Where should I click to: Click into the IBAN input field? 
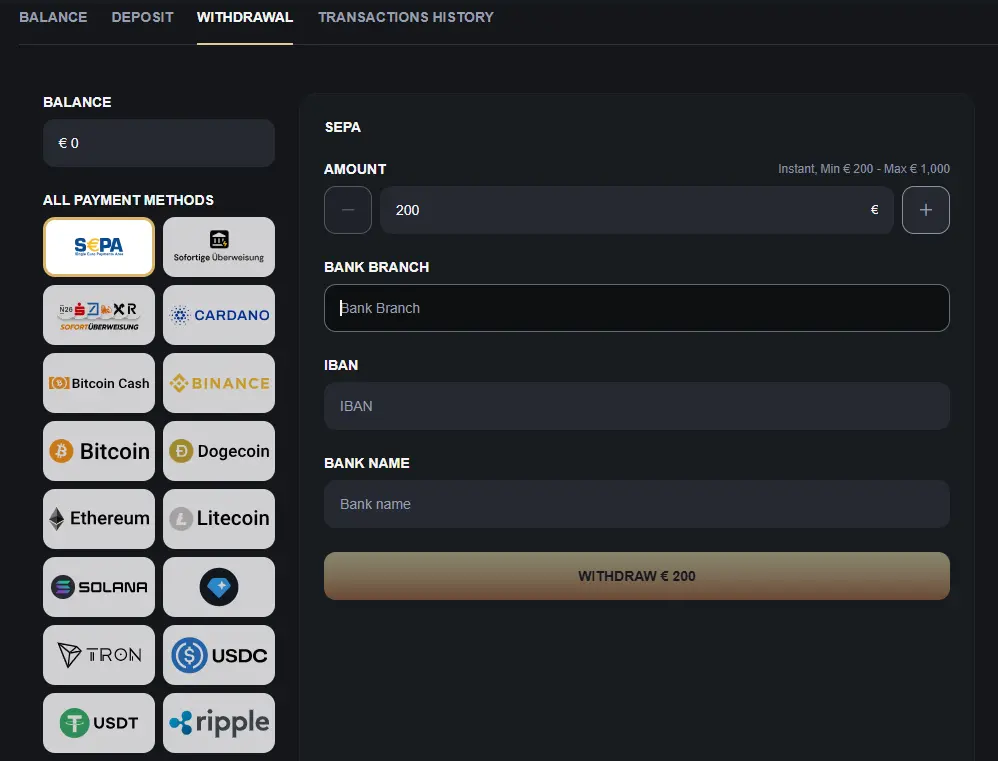(636, 406)
